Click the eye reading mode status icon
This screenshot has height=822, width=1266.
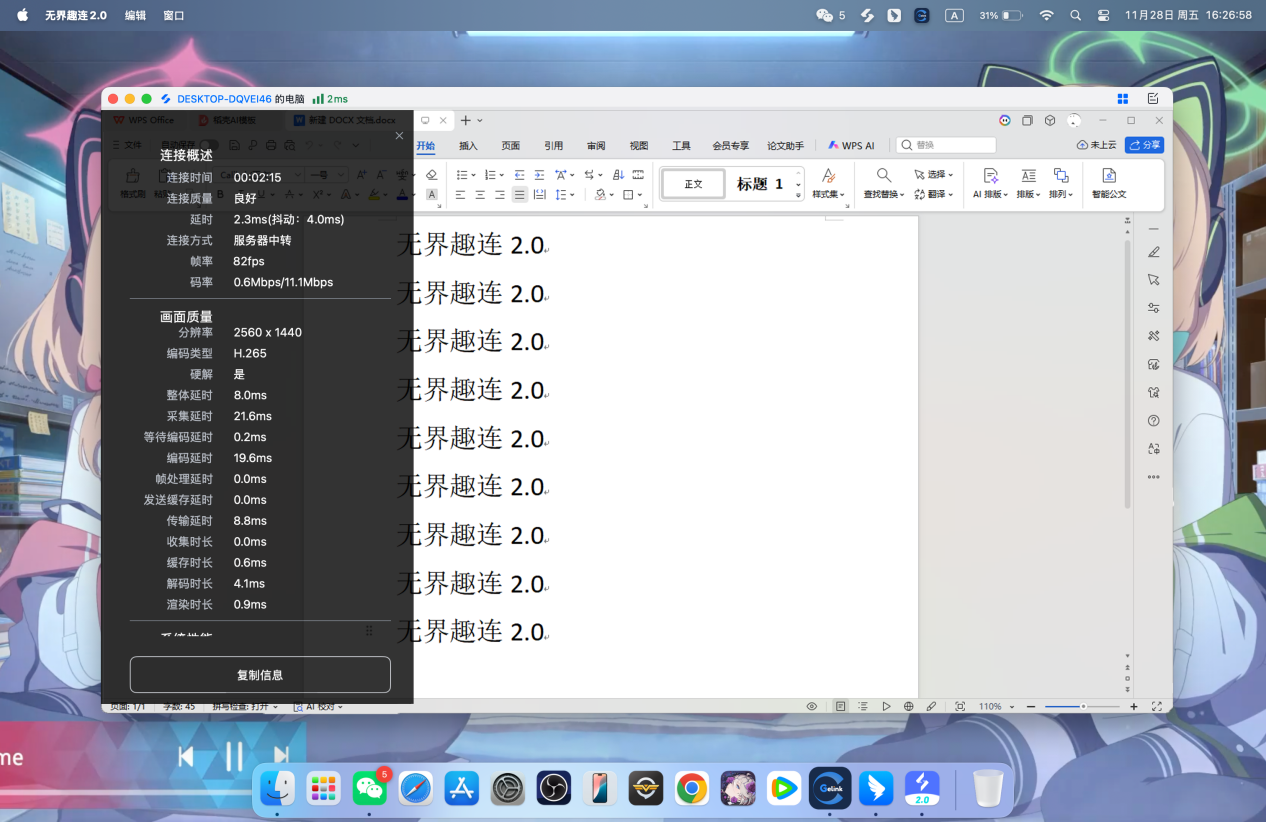(x=812, y=706)
